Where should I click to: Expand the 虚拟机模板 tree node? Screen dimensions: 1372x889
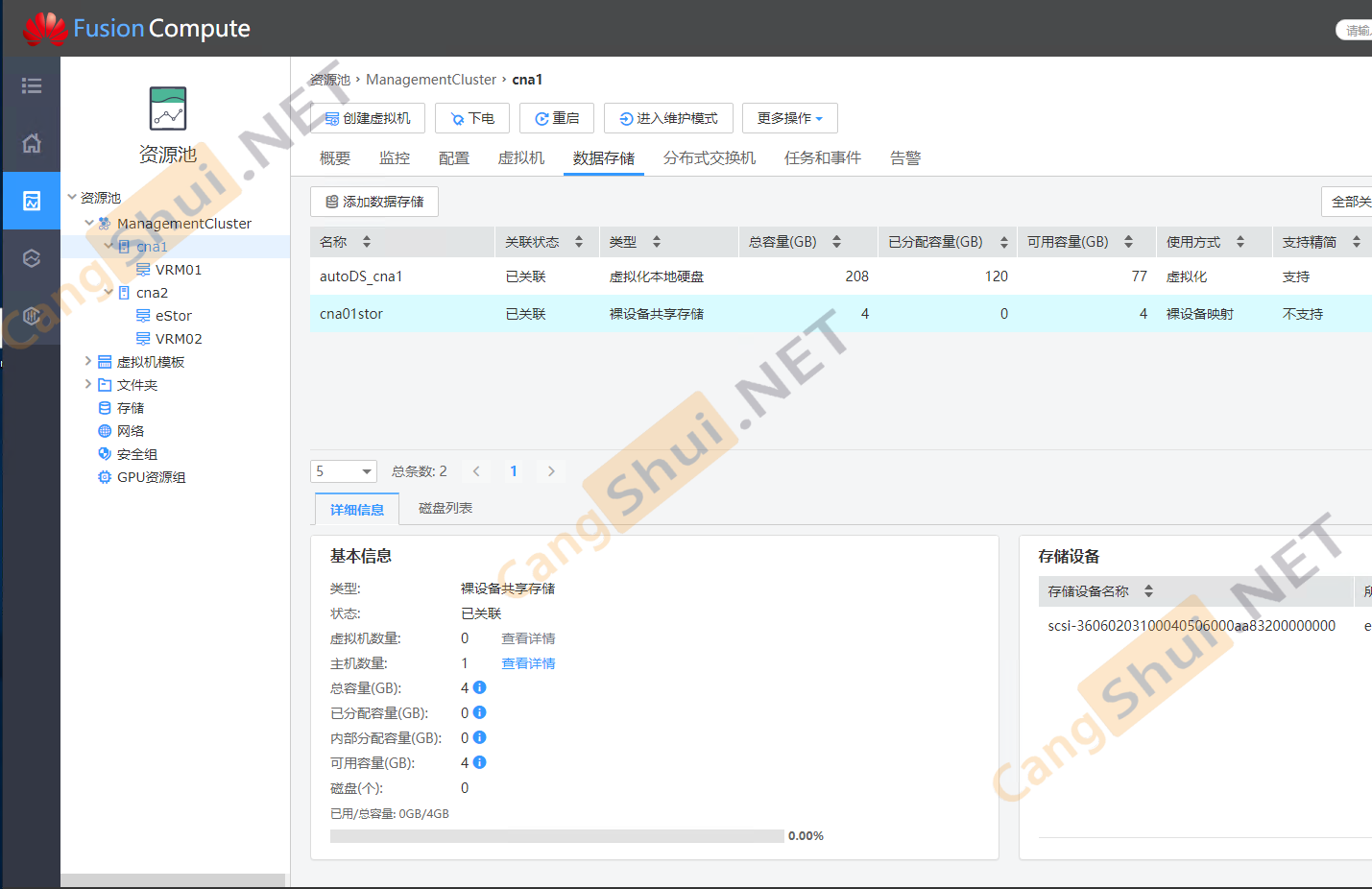click(88, 361)
